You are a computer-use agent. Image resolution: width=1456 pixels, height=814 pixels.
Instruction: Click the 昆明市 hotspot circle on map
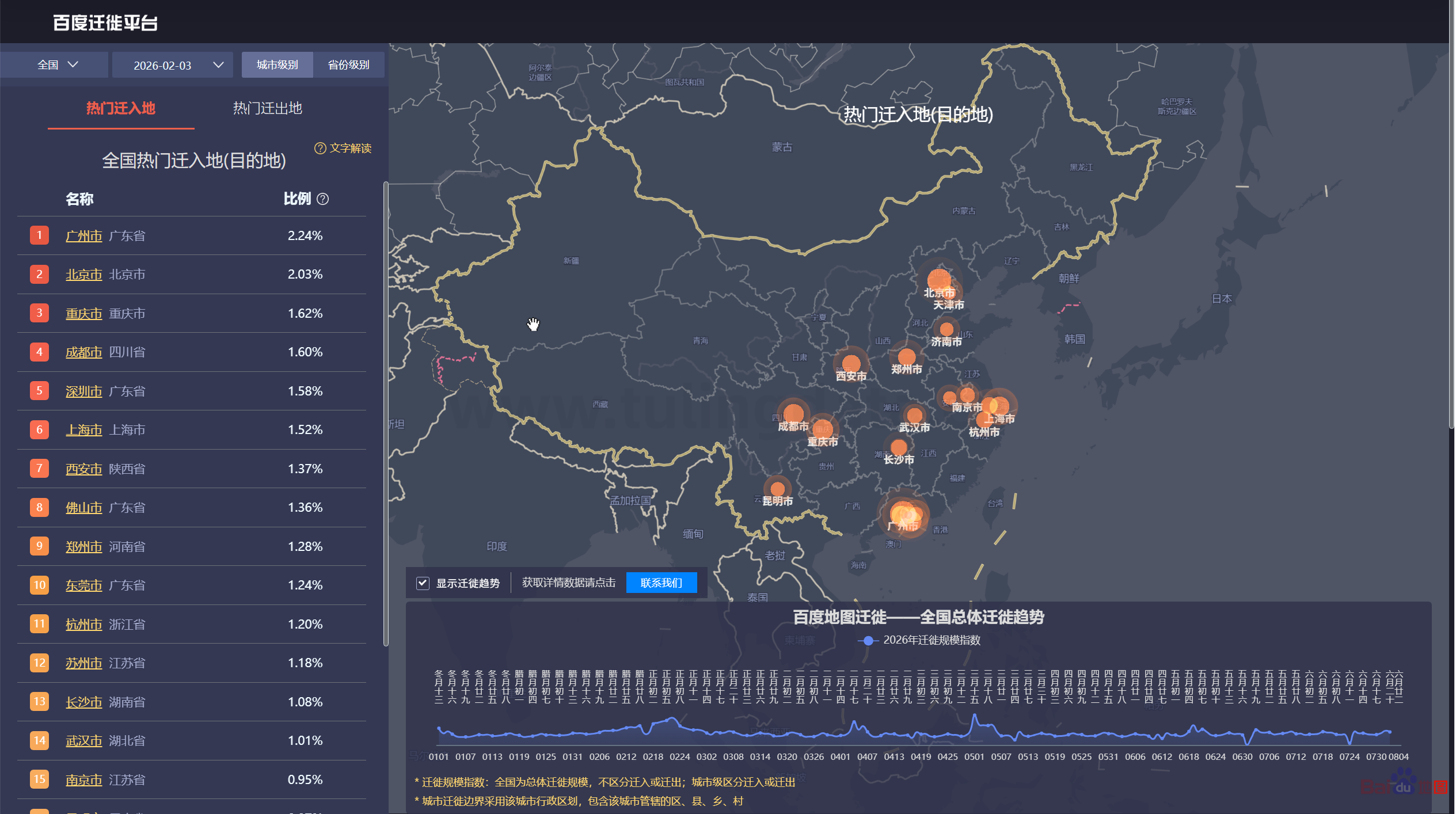click(x=778, y=489)
